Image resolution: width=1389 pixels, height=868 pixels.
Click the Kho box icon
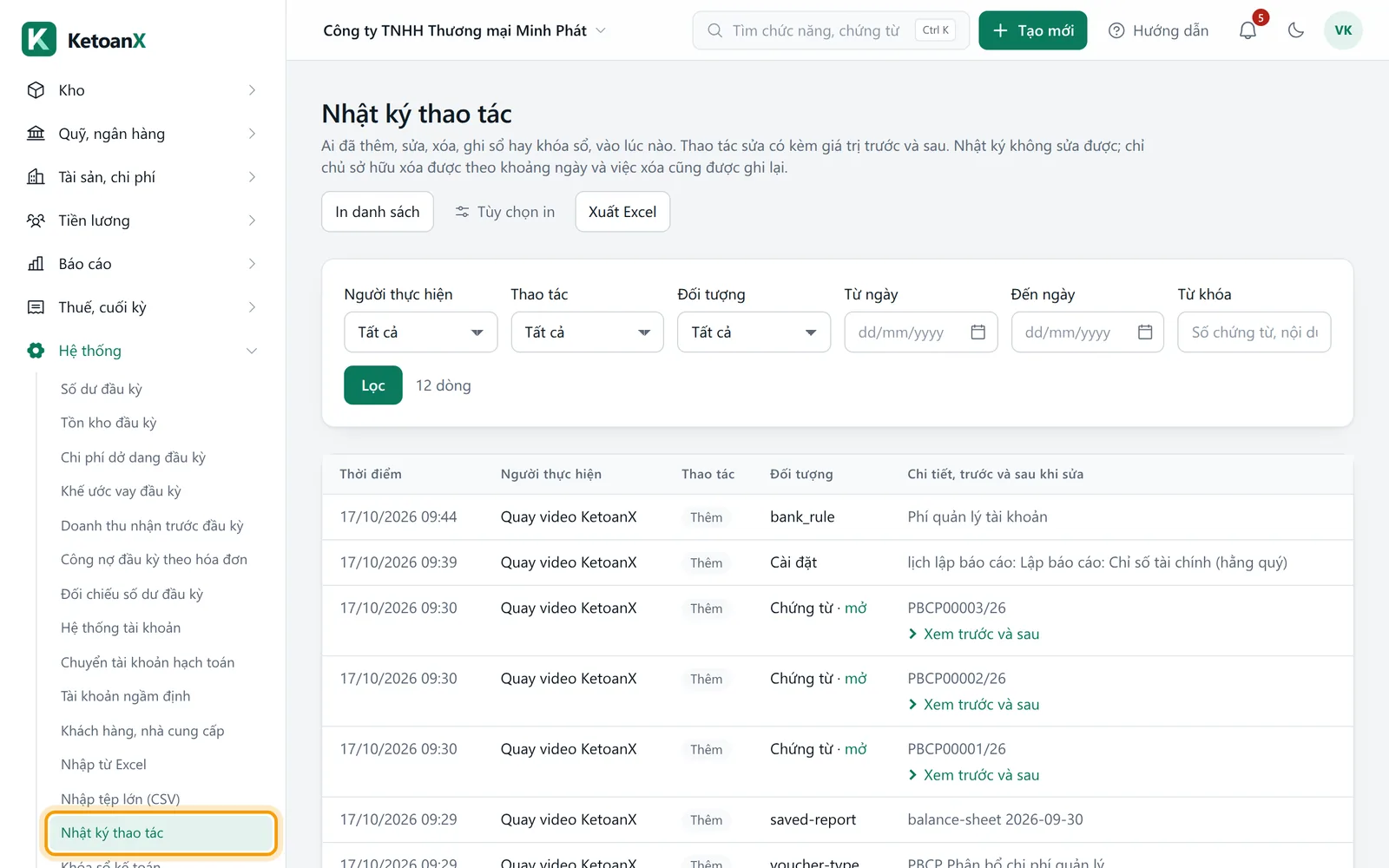click(36, 90)
